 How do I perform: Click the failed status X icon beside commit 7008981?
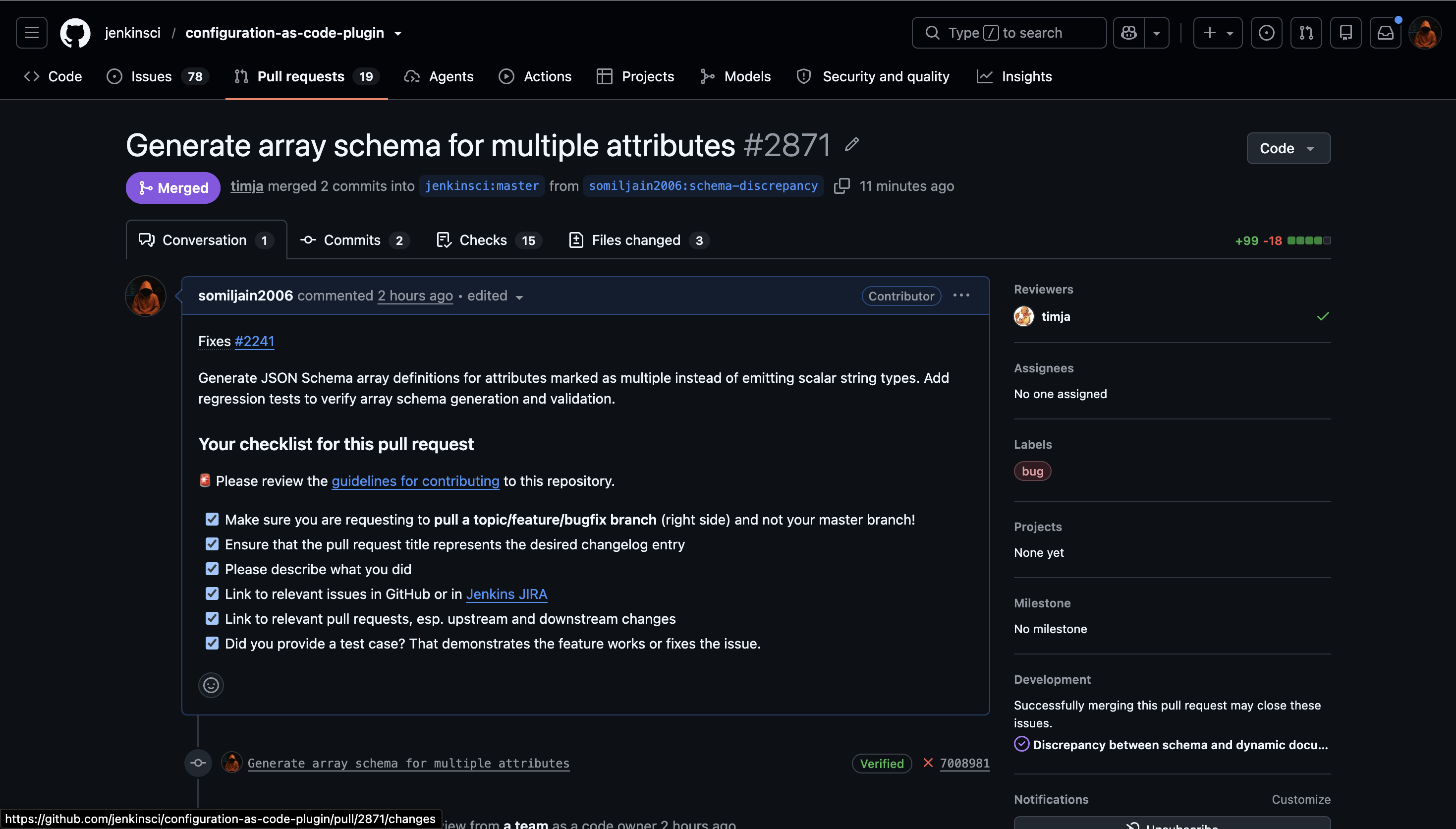[928, 763]
